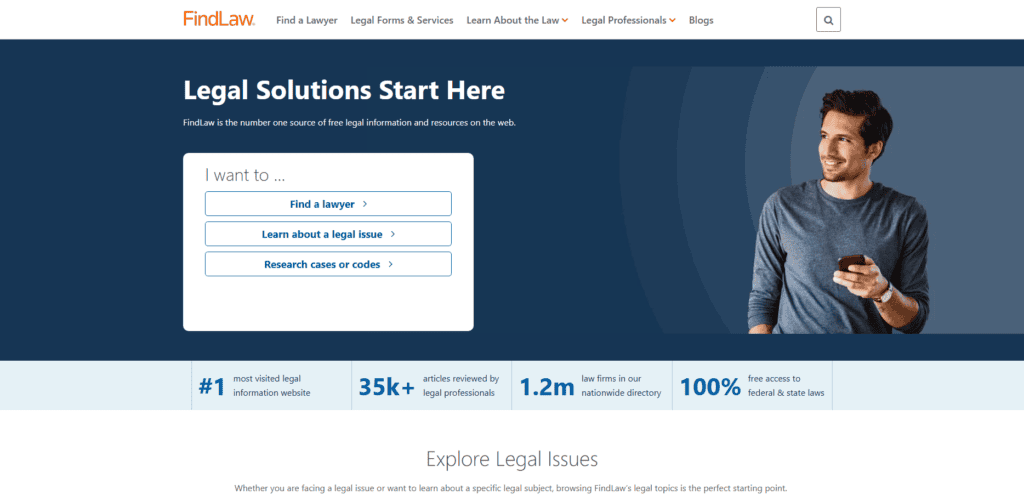This screenshot has width=1024, height=501.
Task: Open the search magnifier icon
Action: click(x=828, y=20)
